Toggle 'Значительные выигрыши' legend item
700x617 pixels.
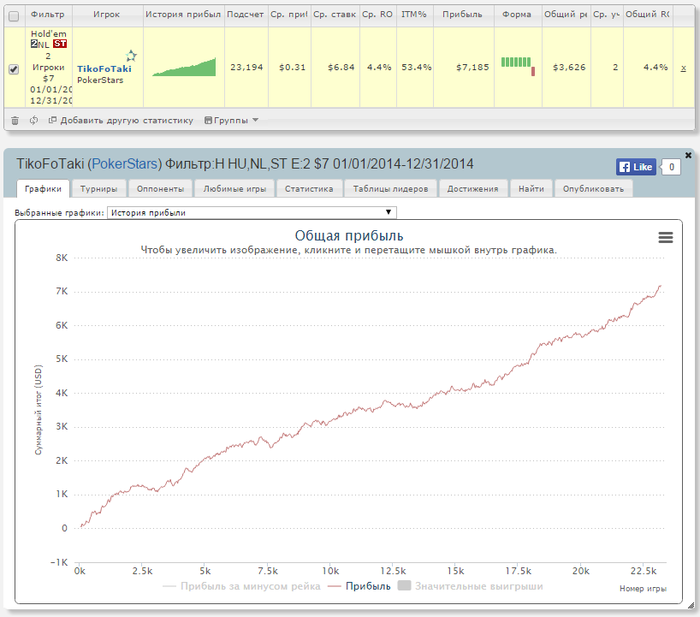[x=471, y=586]
